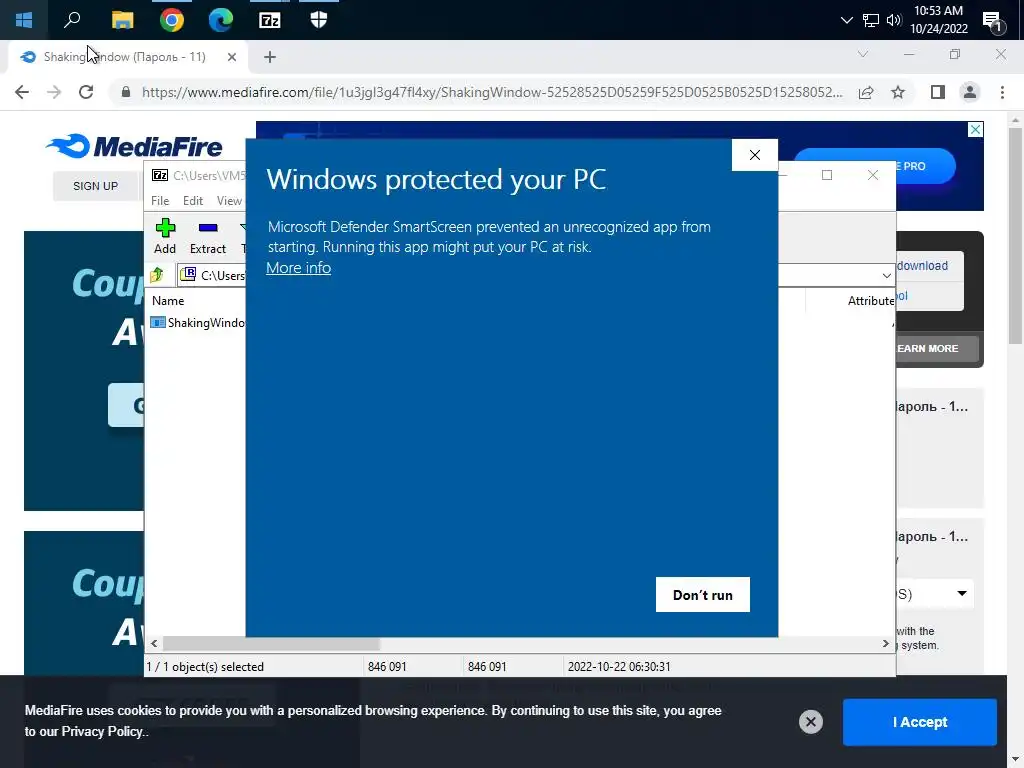Image resolution: width=1024 pixels, height=768 pixels.
Task: Open Windows Security shield in taskbar
Action: coord(319,20)
